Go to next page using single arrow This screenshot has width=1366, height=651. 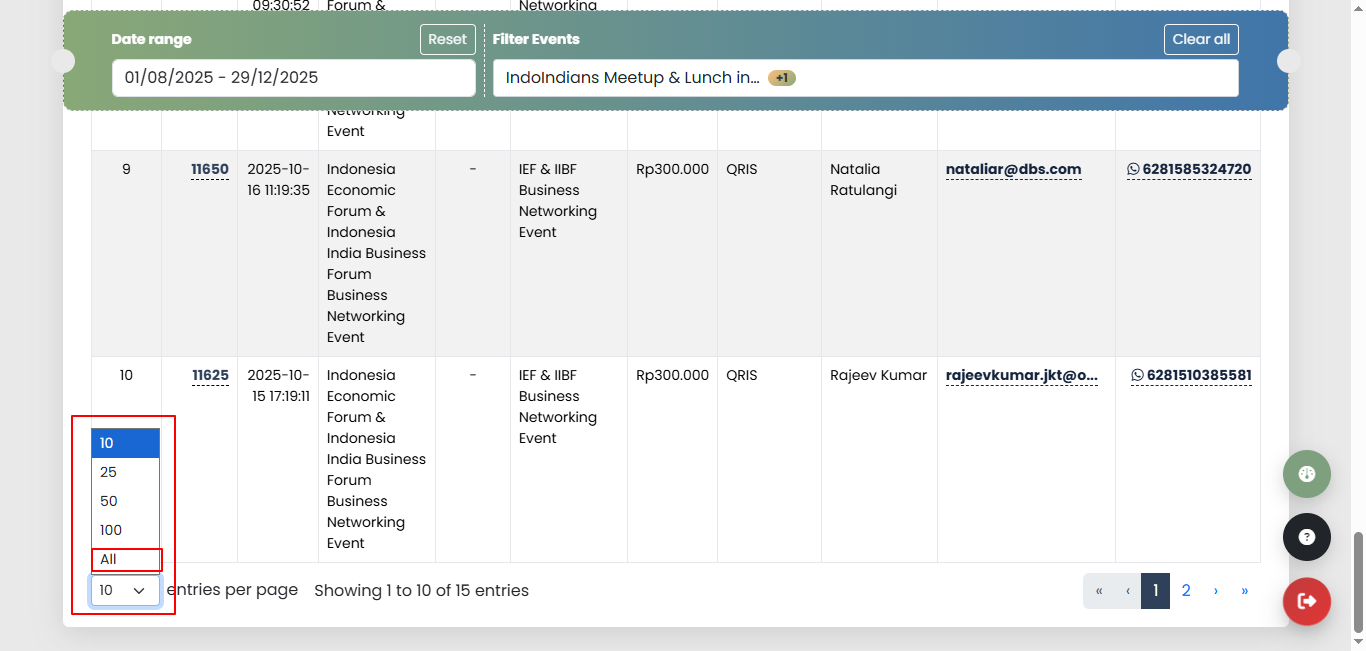[1215, 591]
